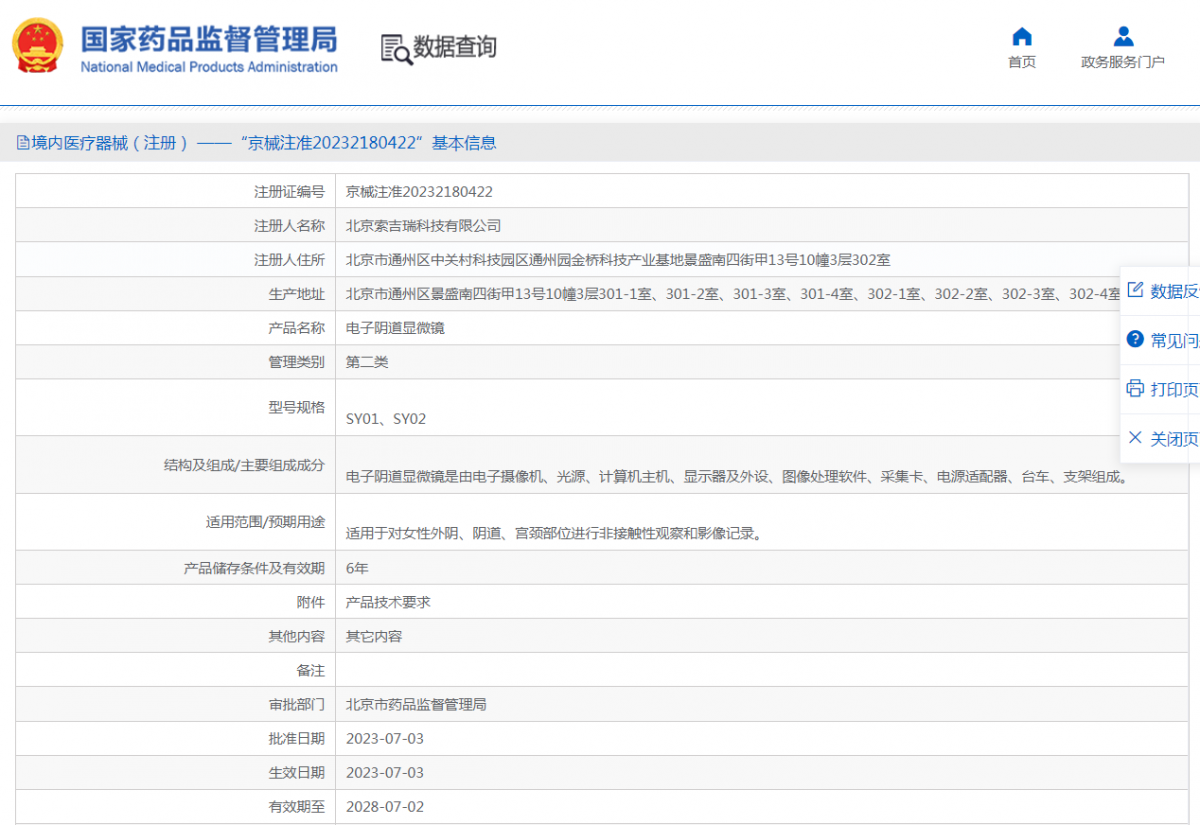Click approval department 北京市药品监督管理局

point(419,703)
